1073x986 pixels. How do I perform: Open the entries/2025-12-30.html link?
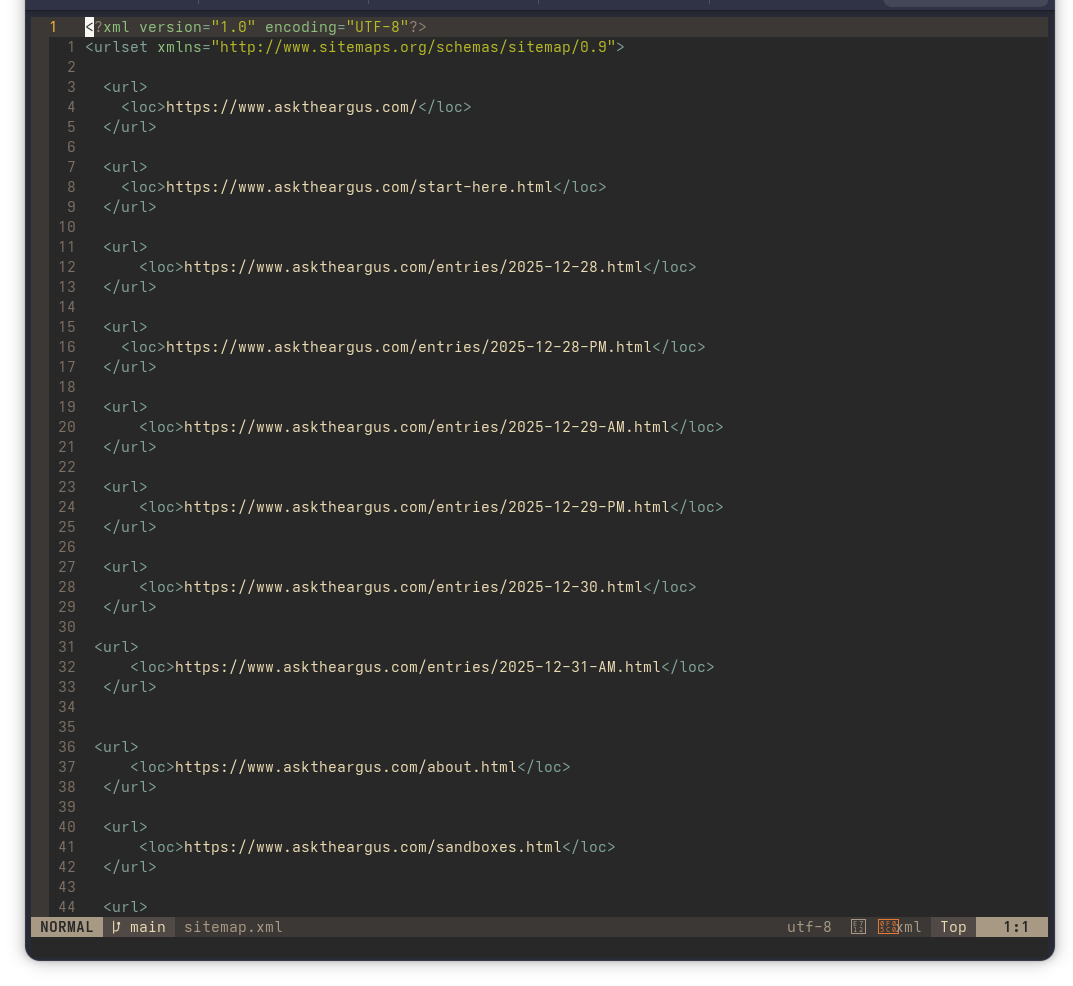tap(413, 587)
